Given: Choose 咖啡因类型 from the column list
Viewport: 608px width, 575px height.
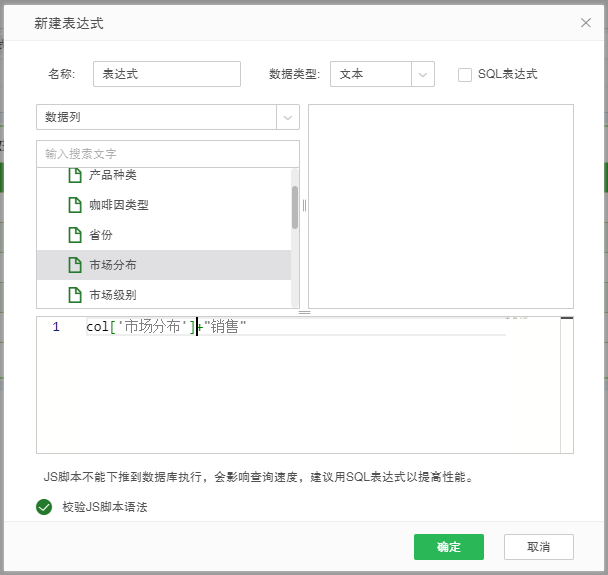Looking at the screenshot, I should point(118,206).
